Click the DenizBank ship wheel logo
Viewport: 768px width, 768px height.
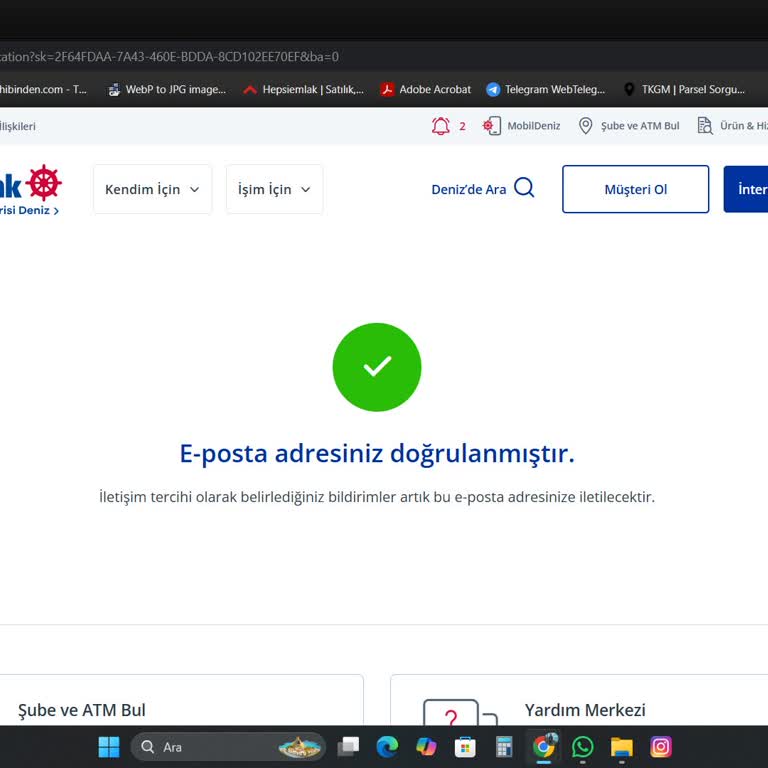(44, 183)
